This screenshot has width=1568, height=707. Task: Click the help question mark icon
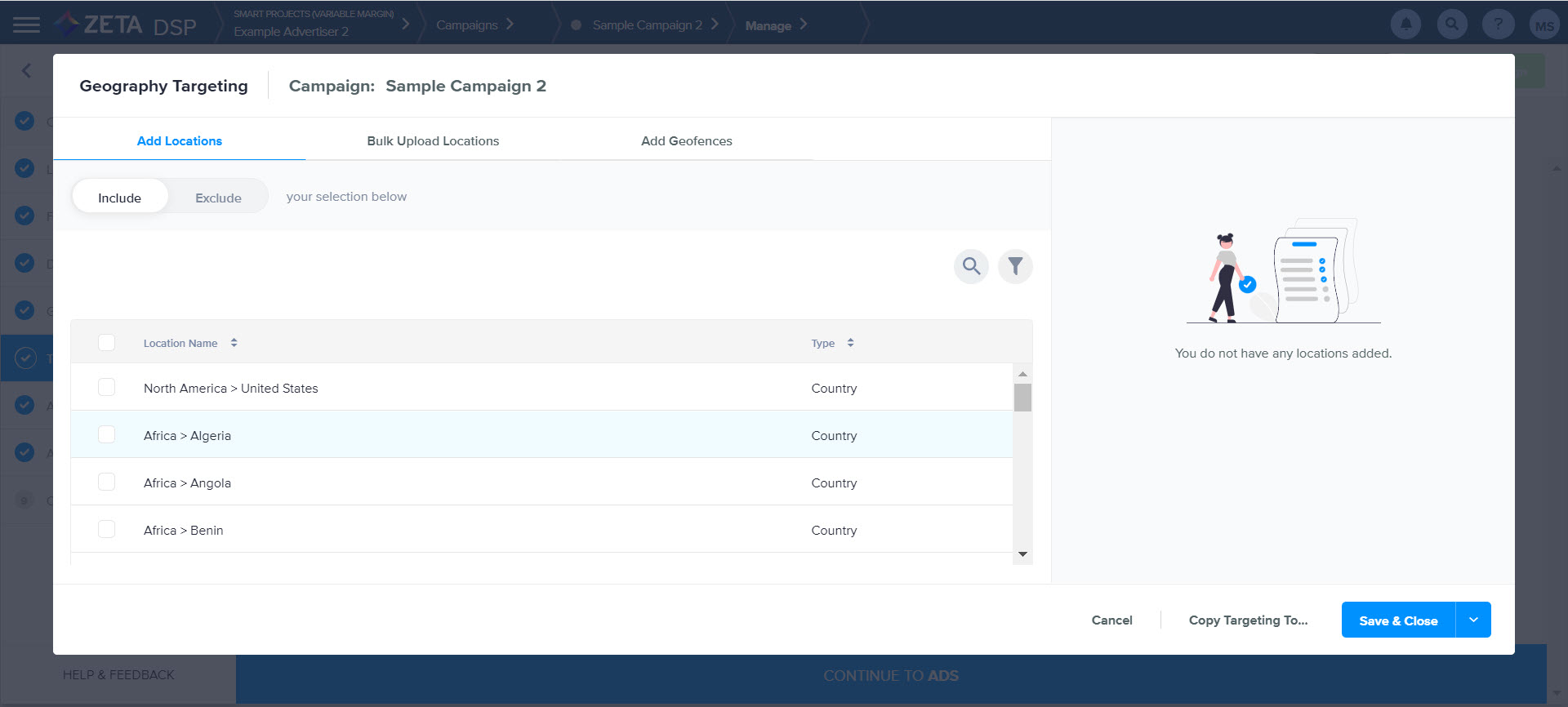(1498, 24)
